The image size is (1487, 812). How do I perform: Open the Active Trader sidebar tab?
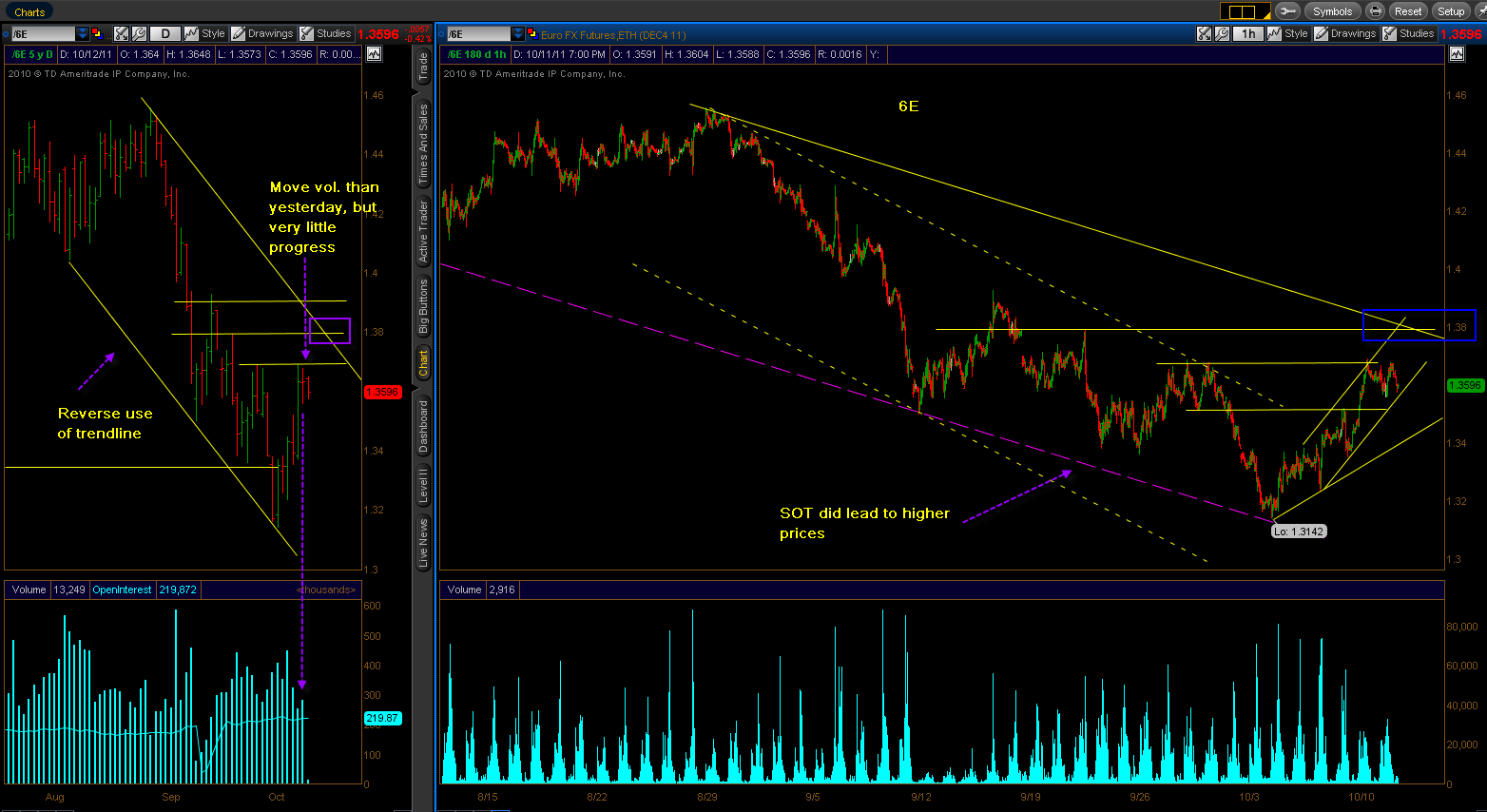tap(423, 231)
